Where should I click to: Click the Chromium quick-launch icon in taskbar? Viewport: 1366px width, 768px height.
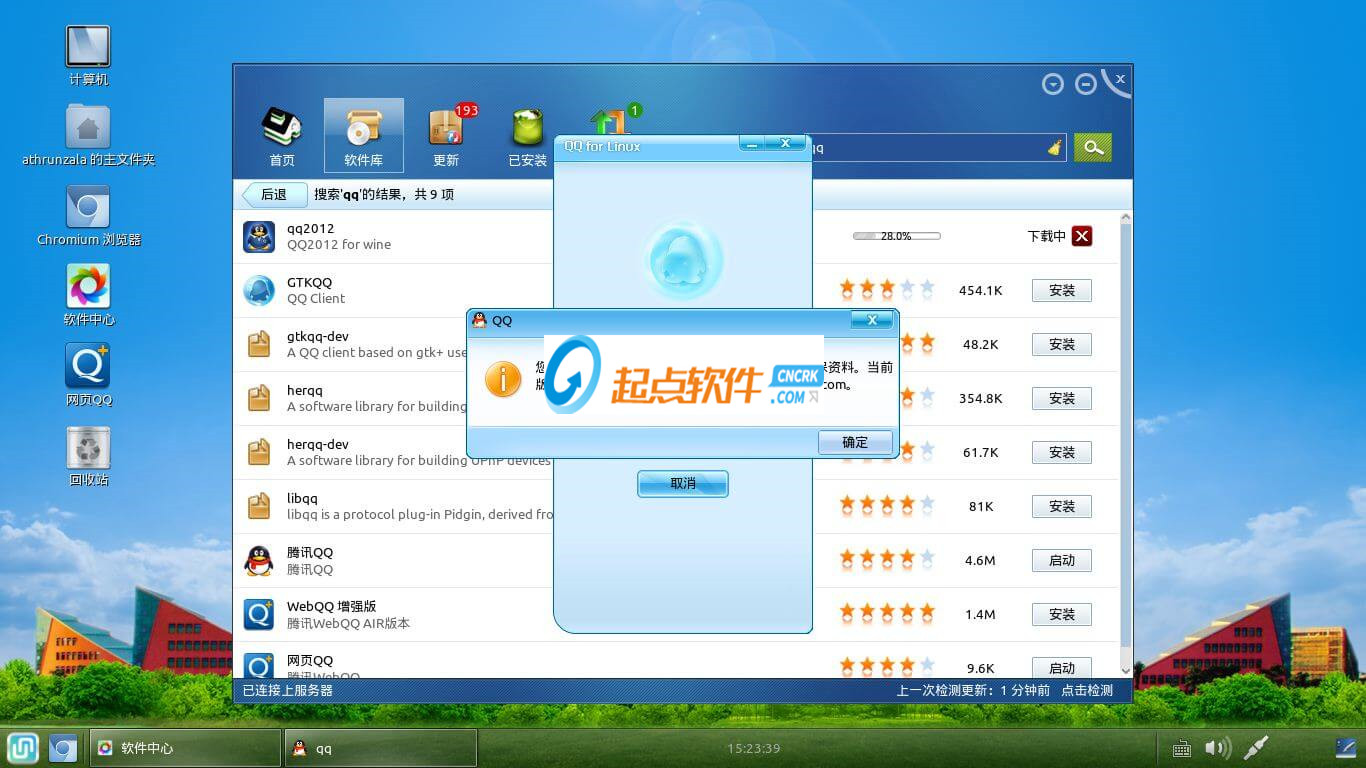pyautogui.click(x=63, y=748)
